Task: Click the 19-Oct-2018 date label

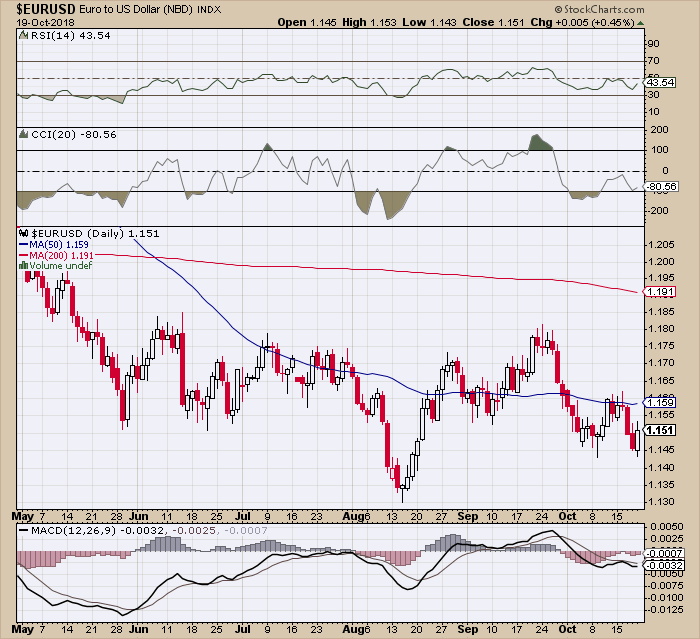Action: point(46,23)
